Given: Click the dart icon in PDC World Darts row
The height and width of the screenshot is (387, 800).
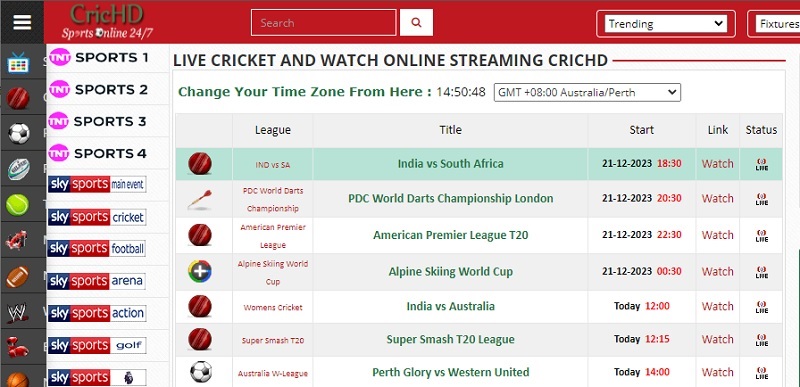Looking at the screenshot, I should tap(199, 199).
